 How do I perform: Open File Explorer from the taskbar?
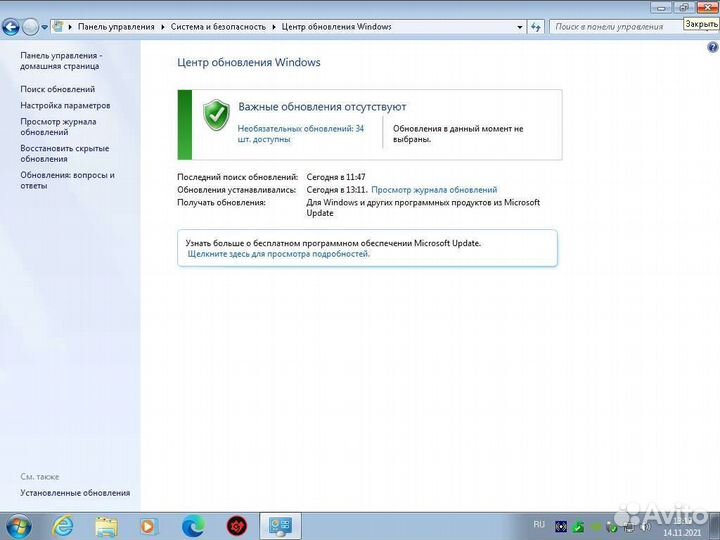pos(106,525)
